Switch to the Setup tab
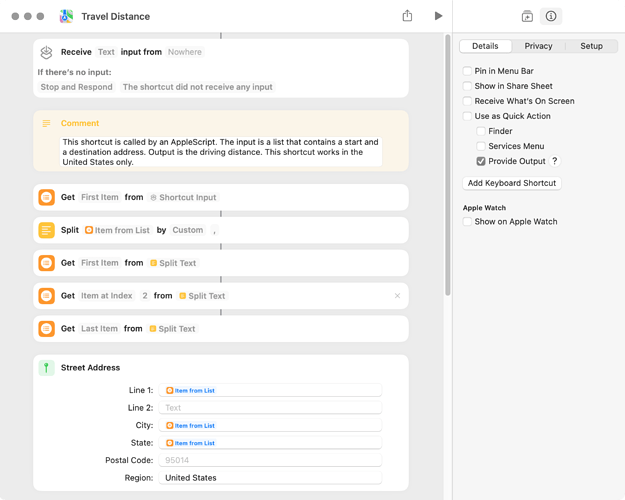The width and height of the screenshot is (625, 500). click(591, 46)
